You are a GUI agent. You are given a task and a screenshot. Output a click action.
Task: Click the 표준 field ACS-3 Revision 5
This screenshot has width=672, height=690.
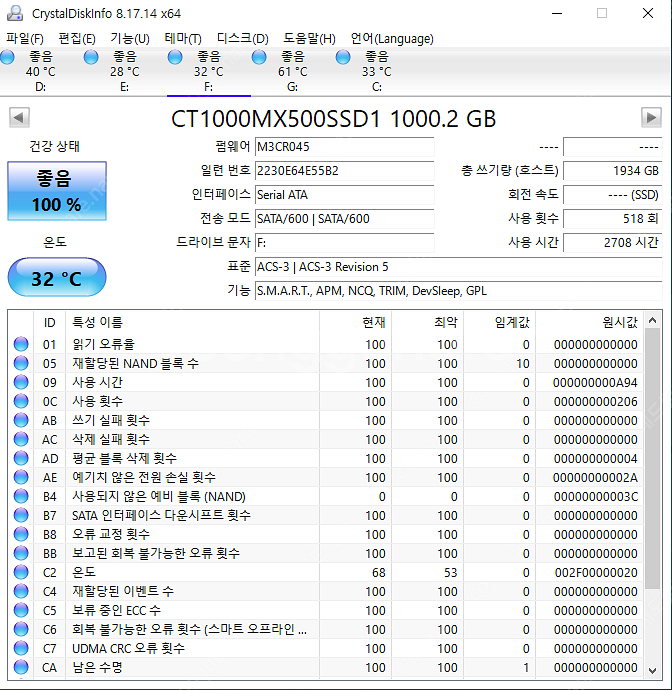(459, 267)
